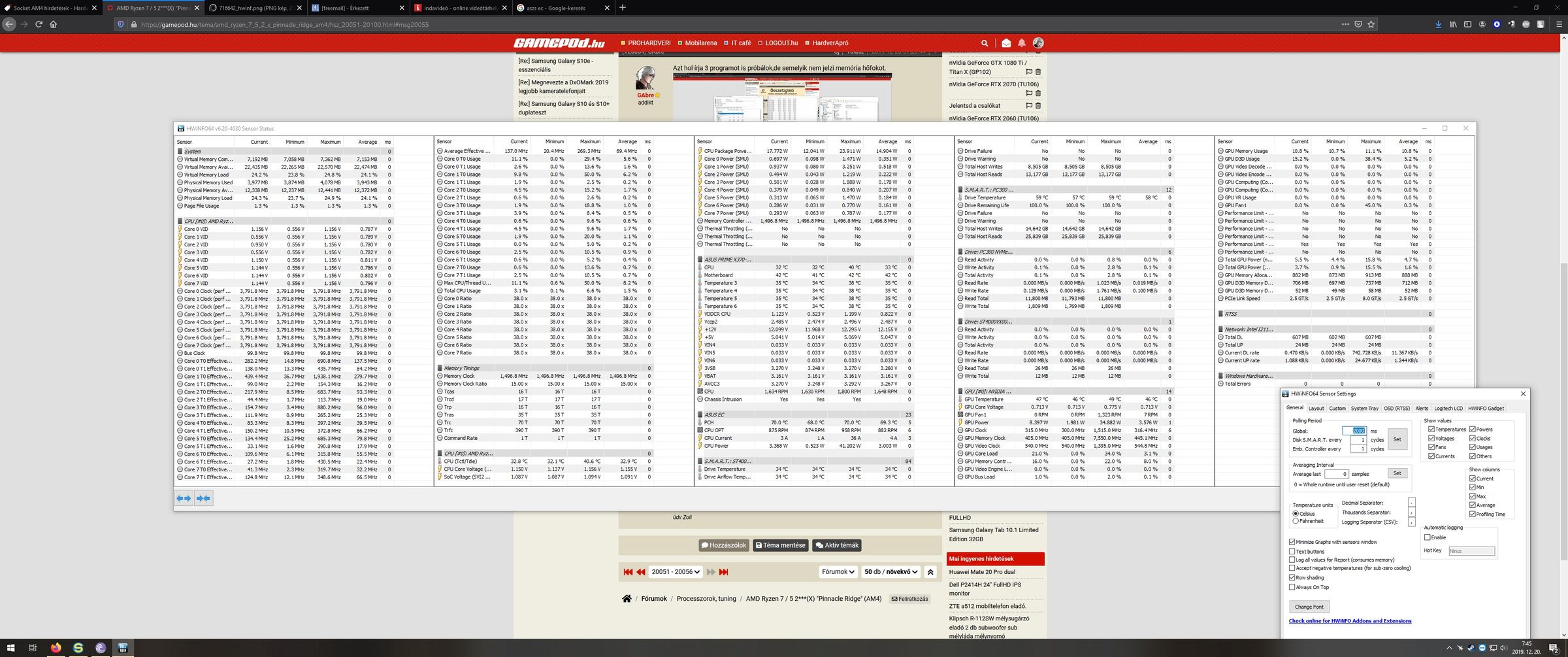1568x657 pixels.
Task: Click the Téma mentése button
Action: (780, 545)
